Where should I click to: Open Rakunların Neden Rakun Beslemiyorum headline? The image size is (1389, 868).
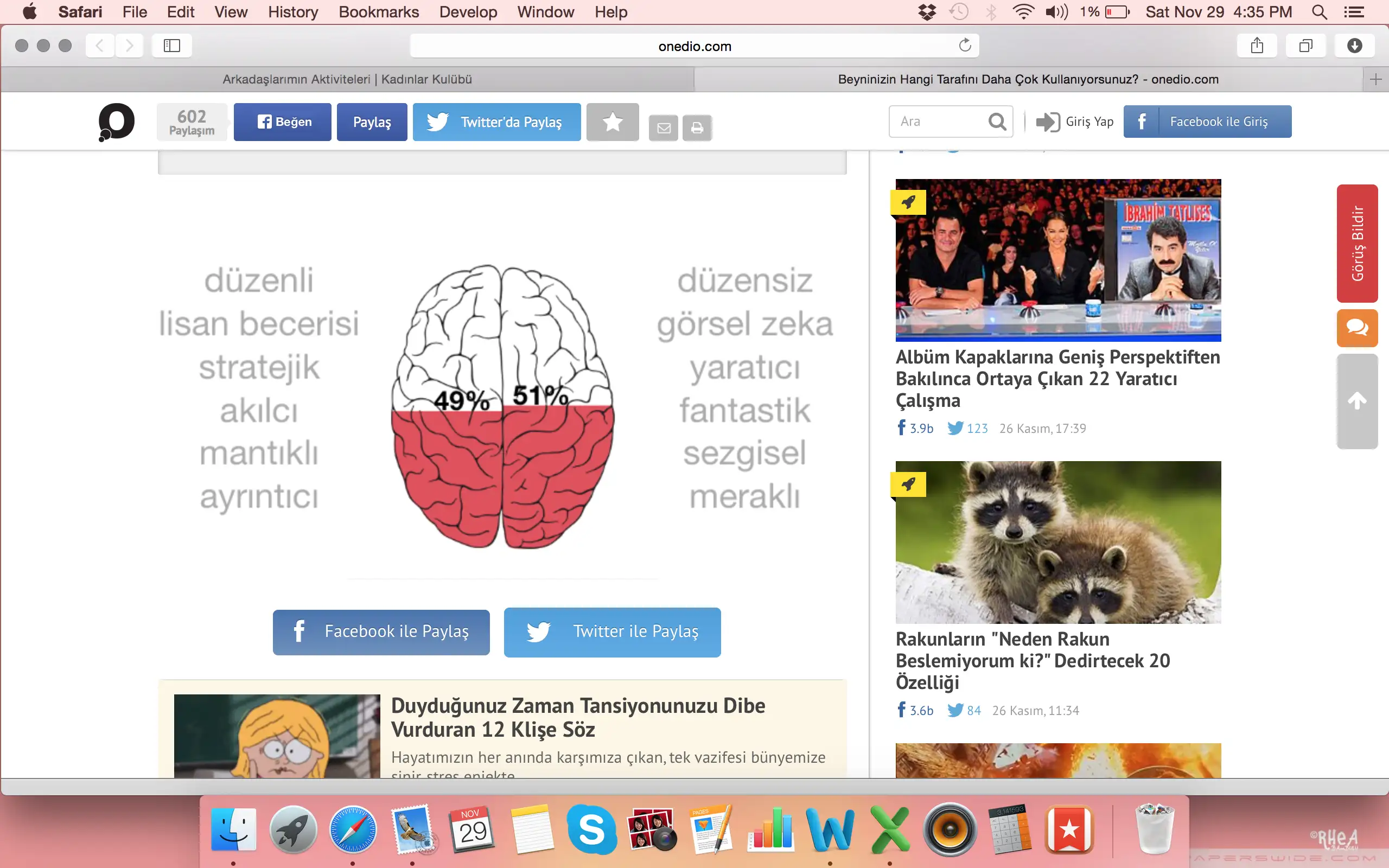1033,660
